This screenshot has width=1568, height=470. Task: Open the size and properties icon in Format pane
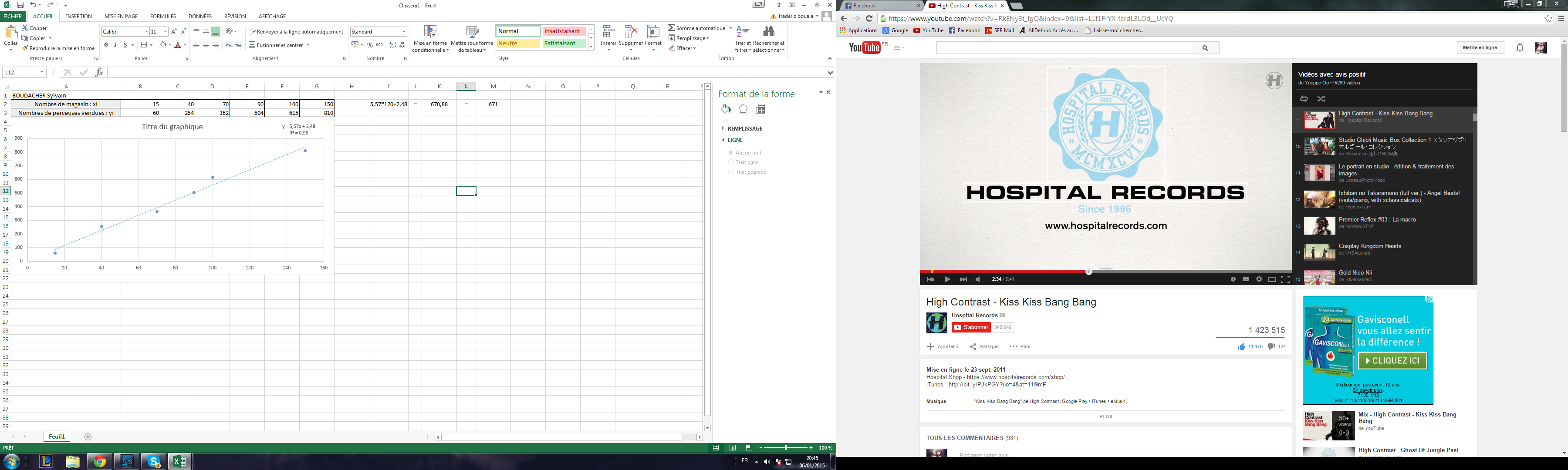click(760, 109)
